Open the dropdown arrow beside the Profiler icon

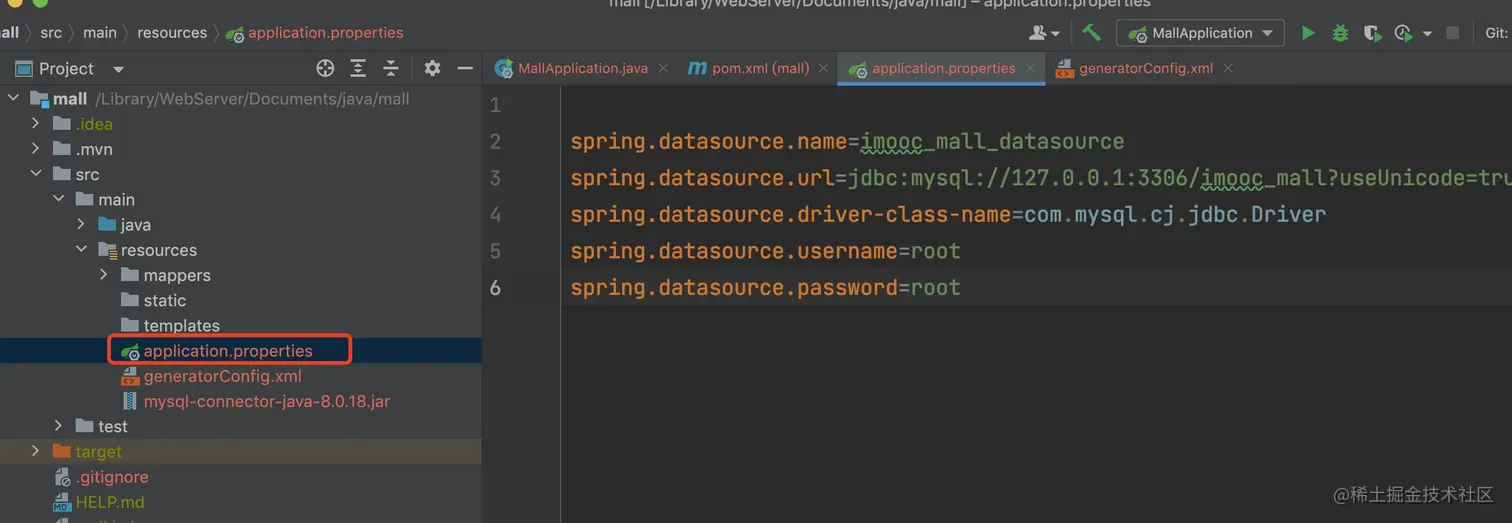coord(1427,34)
